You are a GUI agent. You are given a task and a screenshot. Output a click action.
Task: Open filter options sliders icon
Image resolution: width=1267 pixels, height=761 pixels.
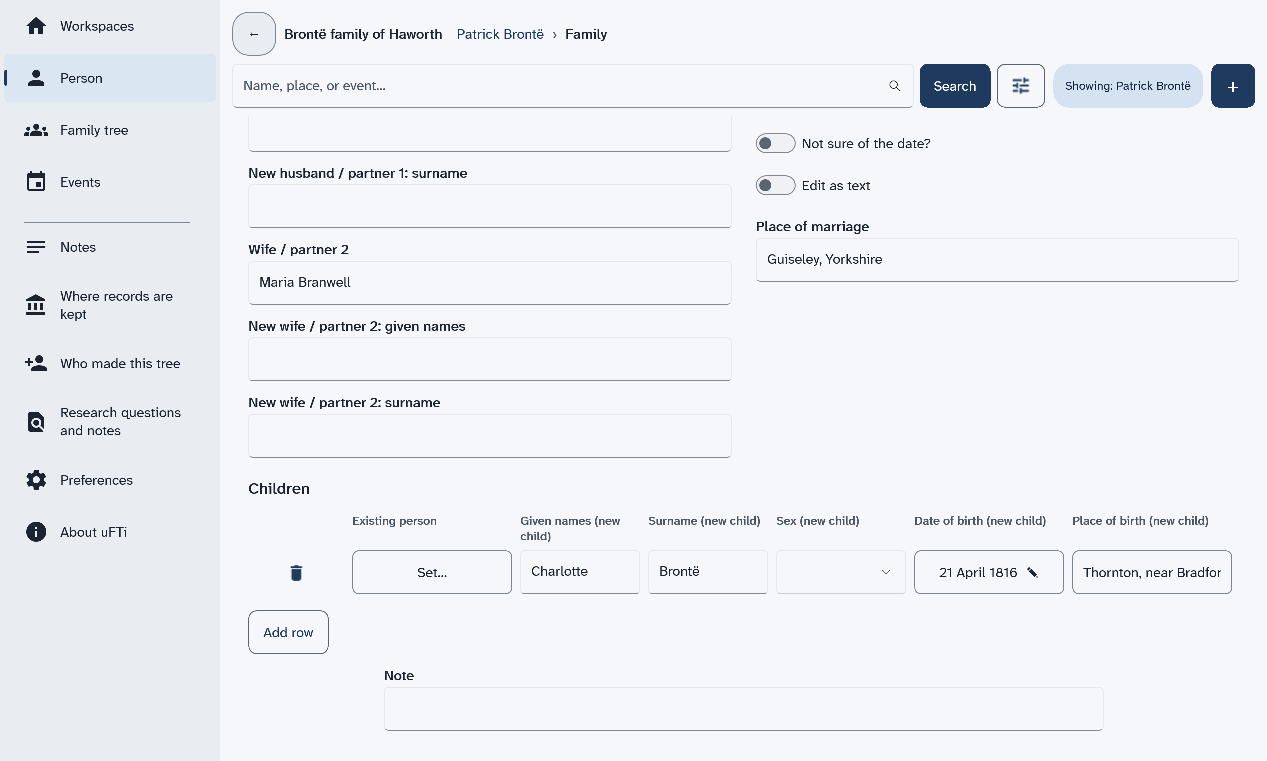(1021, 86)
